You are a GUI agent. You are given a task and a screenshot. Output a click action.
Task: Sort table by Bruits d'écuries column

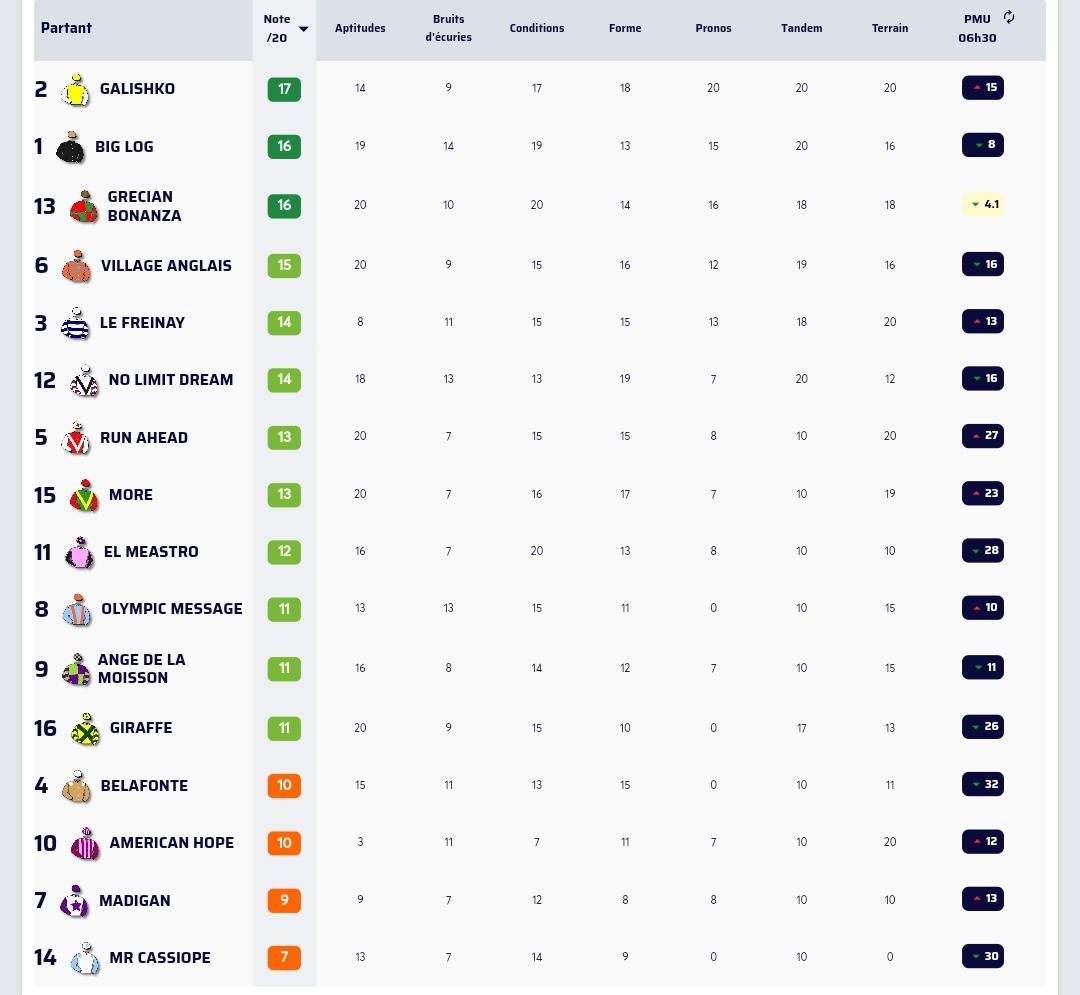(x=448, y=28)
